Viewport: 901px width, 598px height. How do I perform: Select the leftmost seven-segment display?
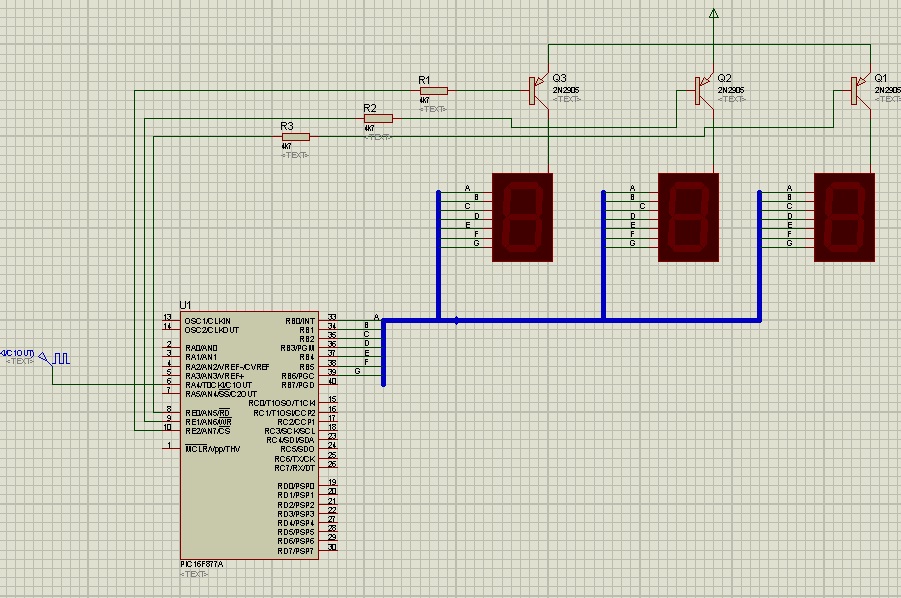coord(522,217)
